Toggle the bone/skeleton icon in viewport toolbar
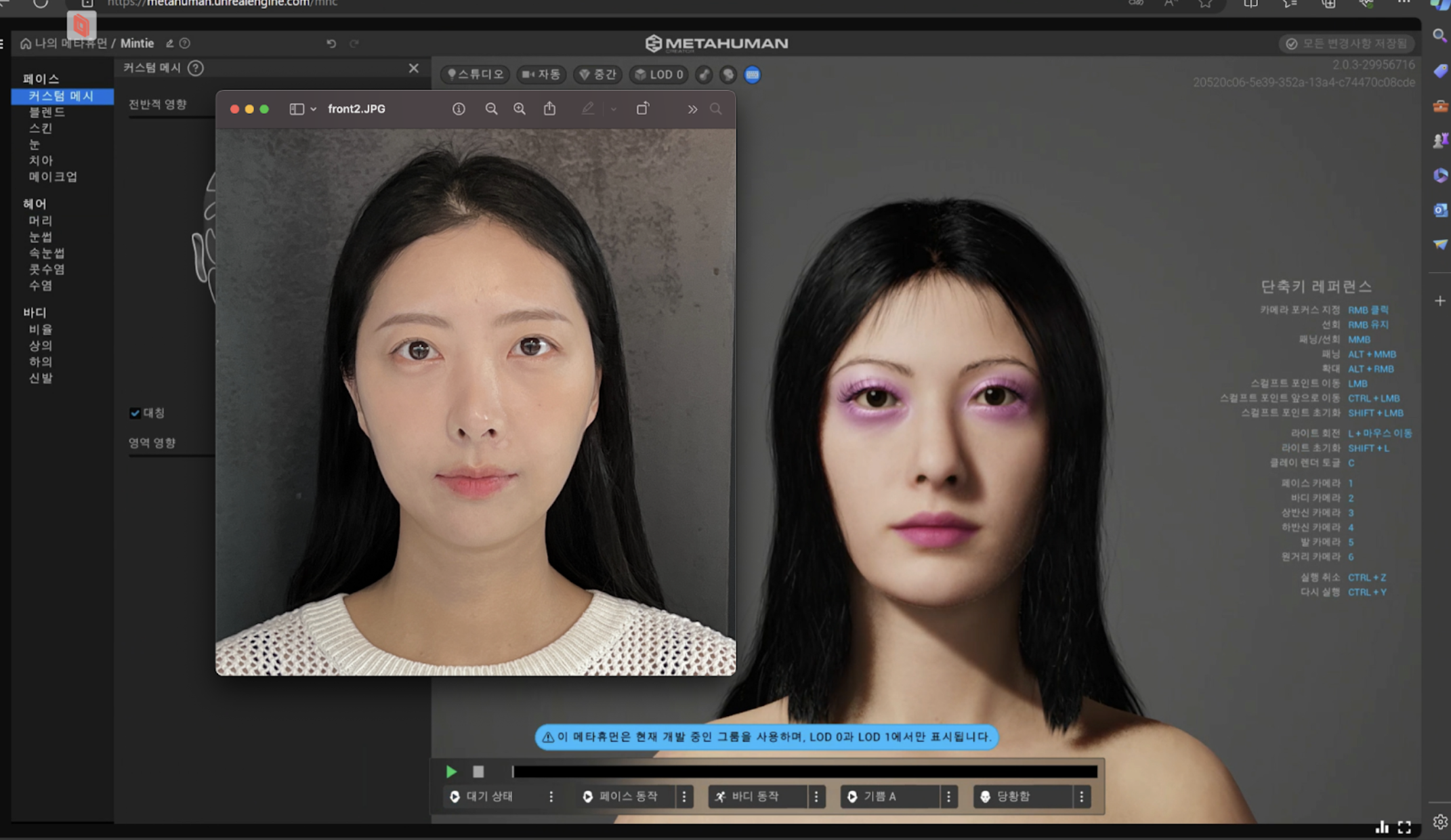The height and width of the screenshot is (840, 1451). [705, 75]
